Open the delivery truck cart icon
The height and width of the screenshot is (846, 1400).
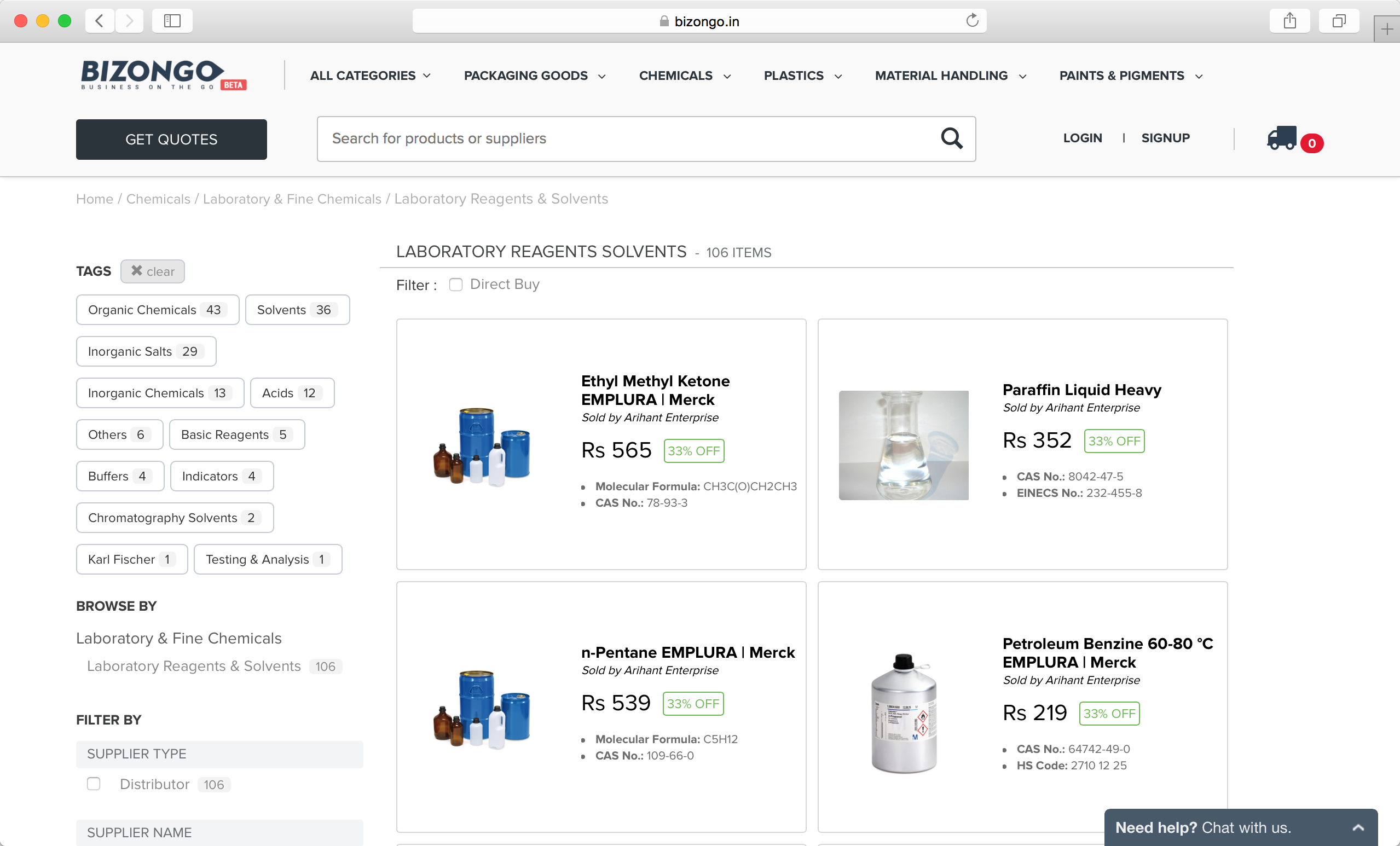click(x=1282, y=138)
